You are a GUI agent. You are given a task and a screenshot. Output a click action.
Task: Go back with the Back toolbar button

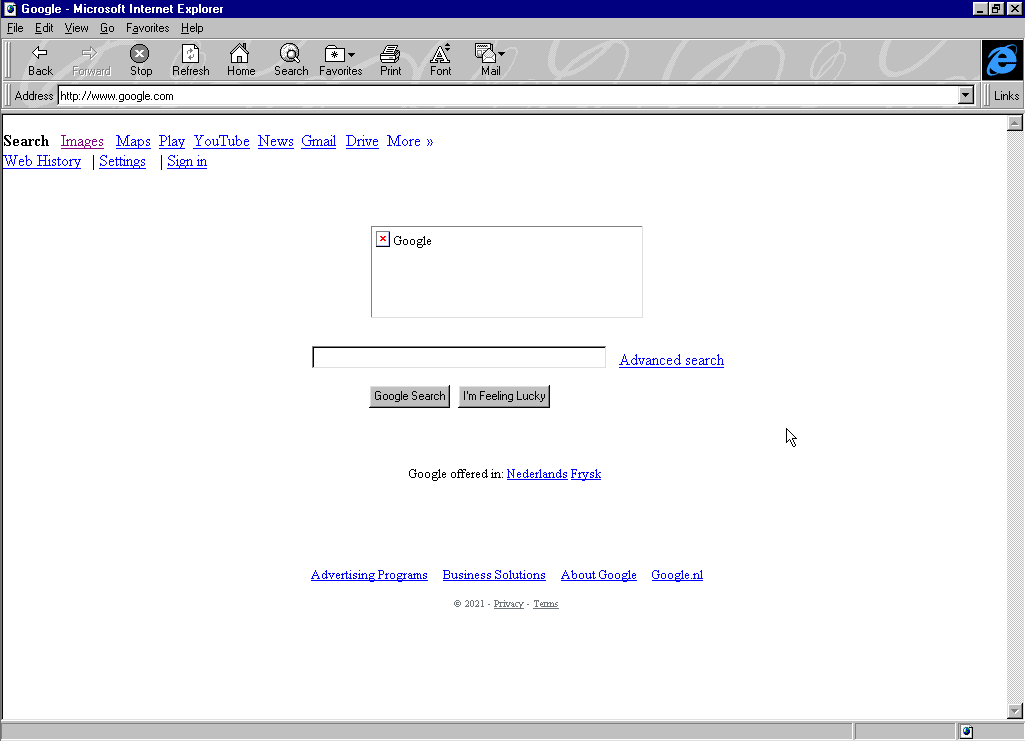[x=40, y=60]
